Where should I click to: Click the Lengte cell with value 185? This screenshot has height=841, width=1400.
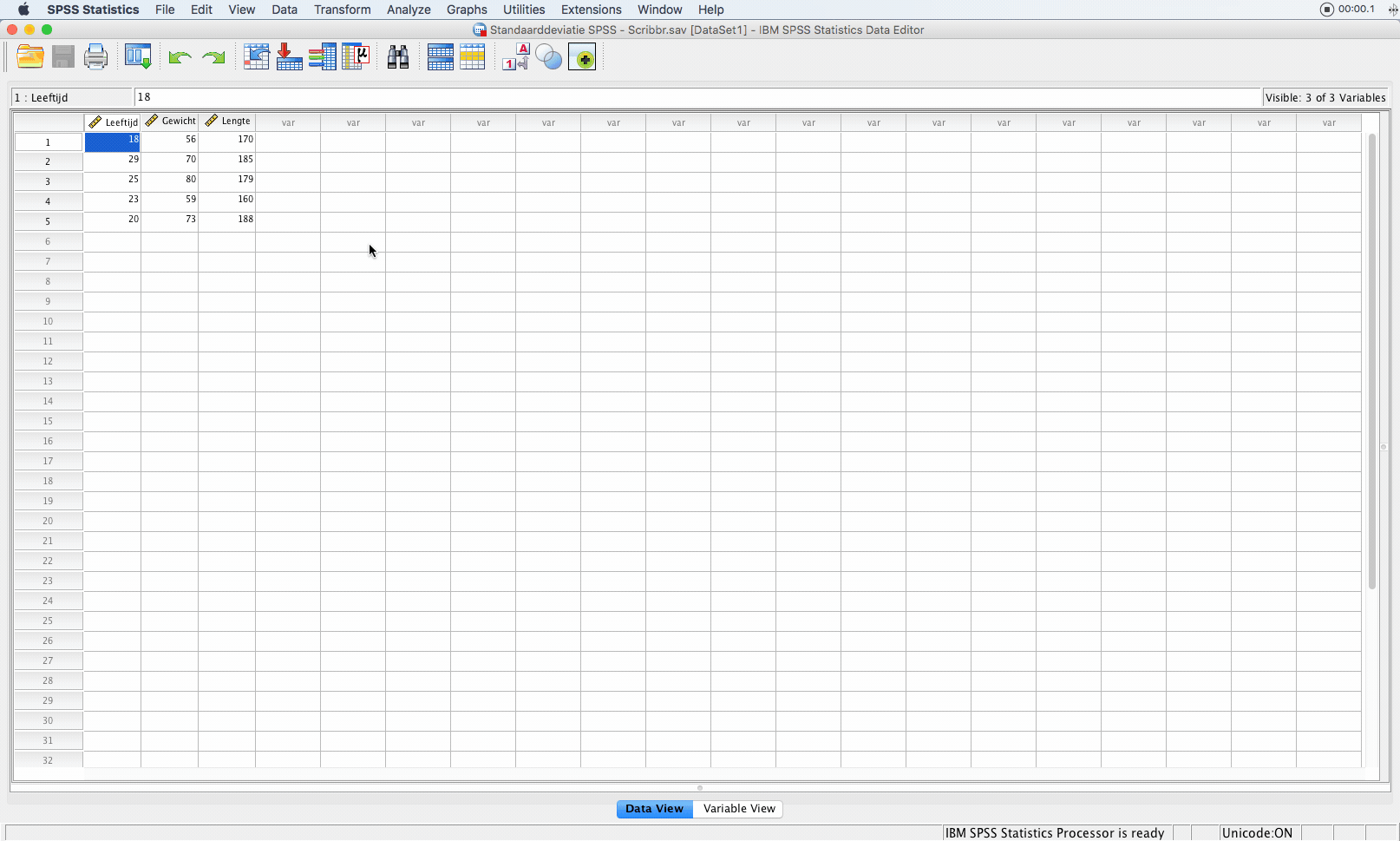coord(227,161)
